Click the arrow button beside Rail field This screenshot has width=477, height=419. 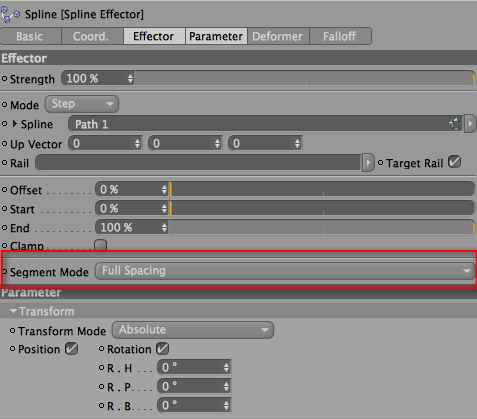368,163
